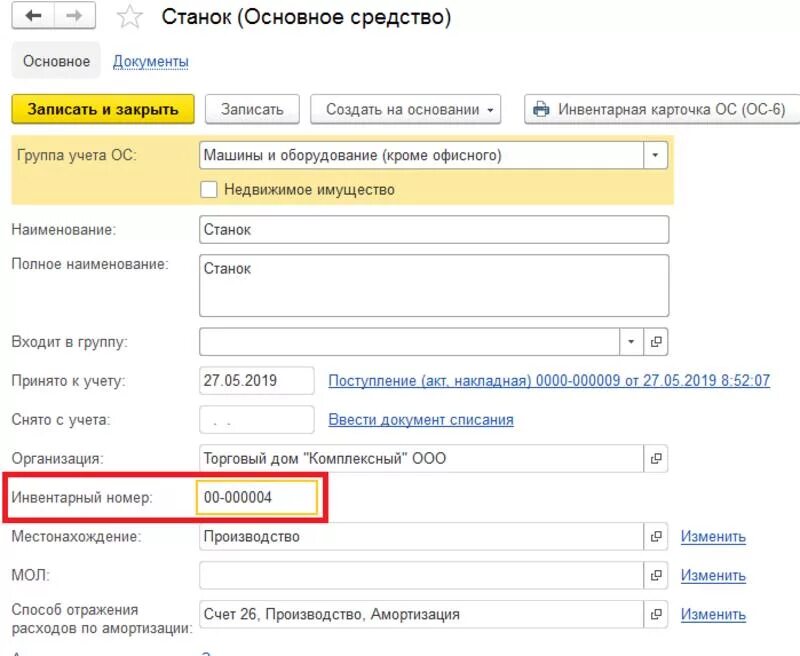The height and width of the screenshot is (656, 800).
Task: Open the Местонахождение record icon
Action: (656, 536)
